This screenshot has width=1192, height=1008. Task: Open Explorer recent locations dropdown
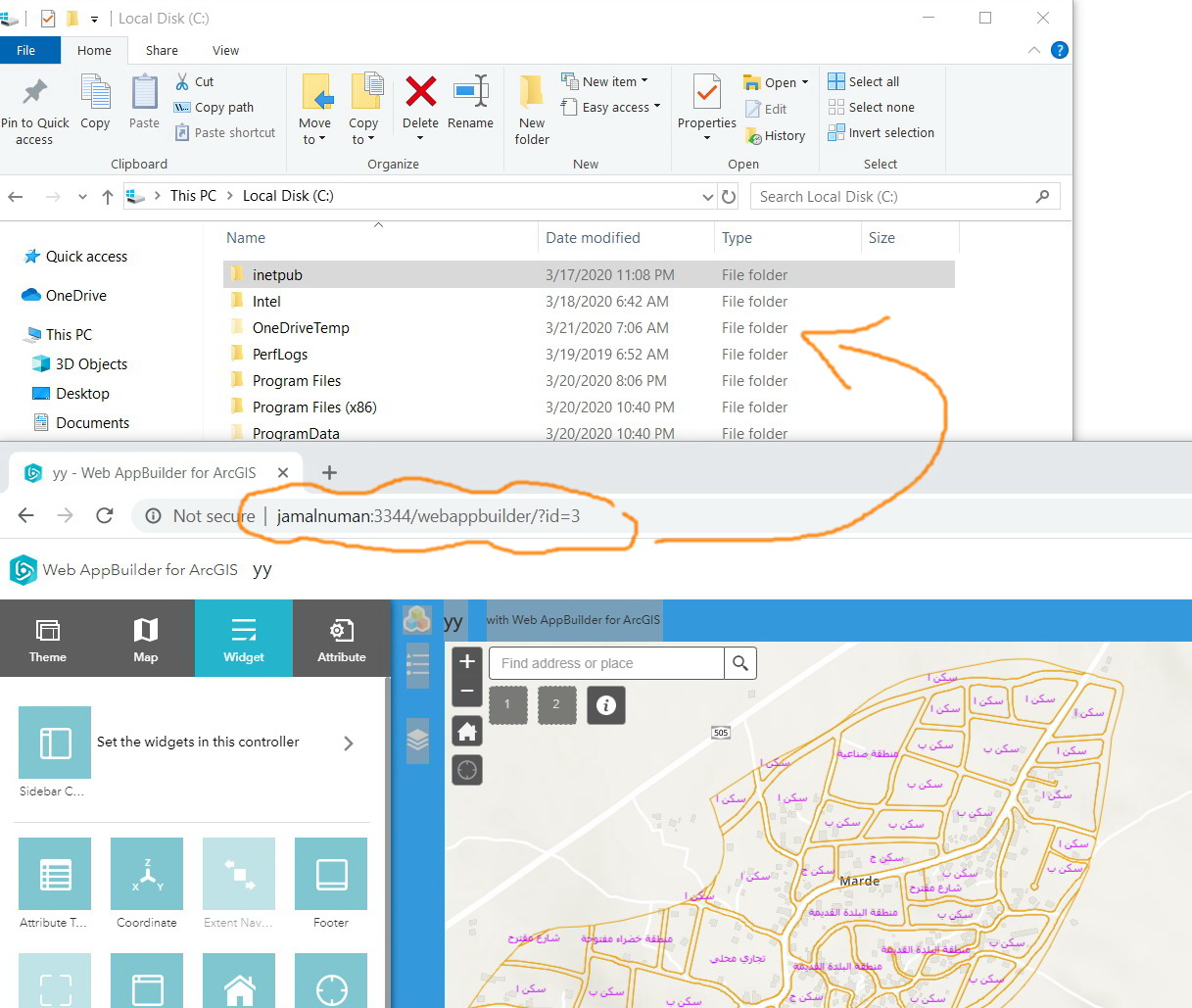82,197
